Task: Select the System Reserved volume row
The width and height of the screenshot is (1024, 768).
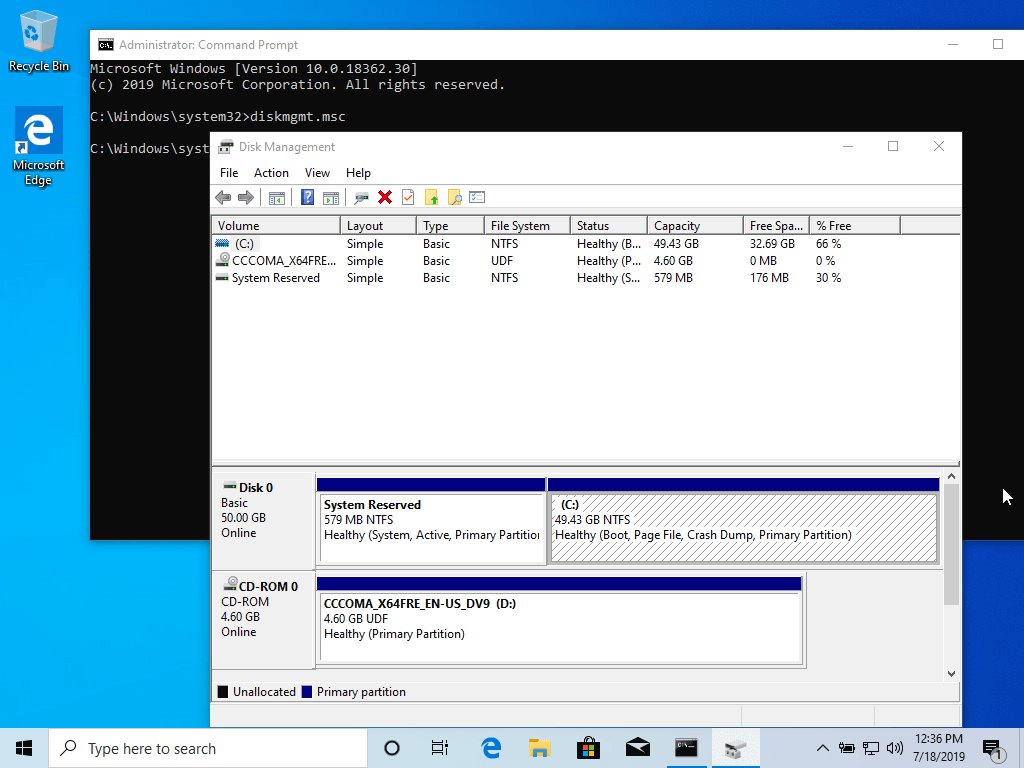Action: click(x=275, y=278)
